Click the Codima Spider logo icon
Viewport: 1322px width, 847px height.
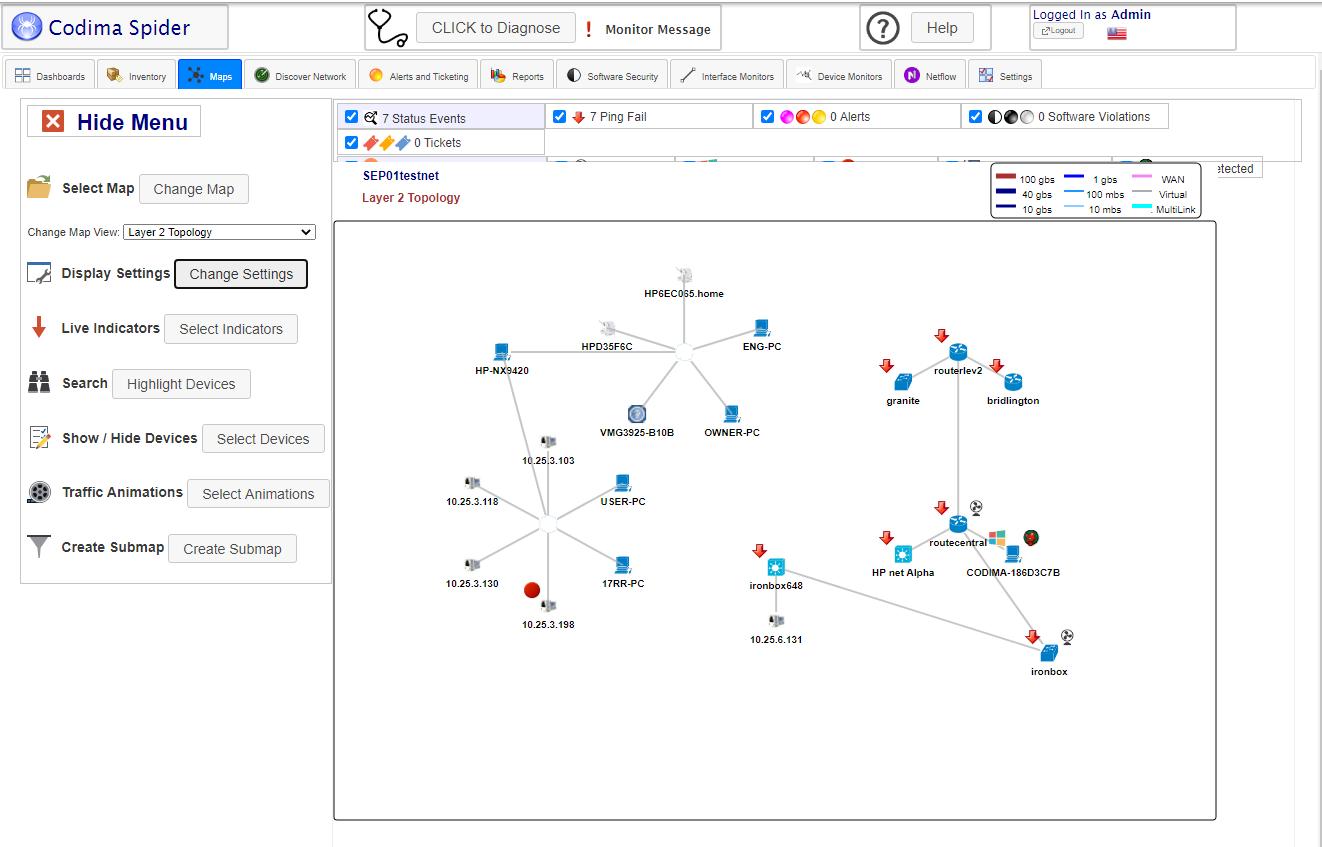click(x=27, y=27)
